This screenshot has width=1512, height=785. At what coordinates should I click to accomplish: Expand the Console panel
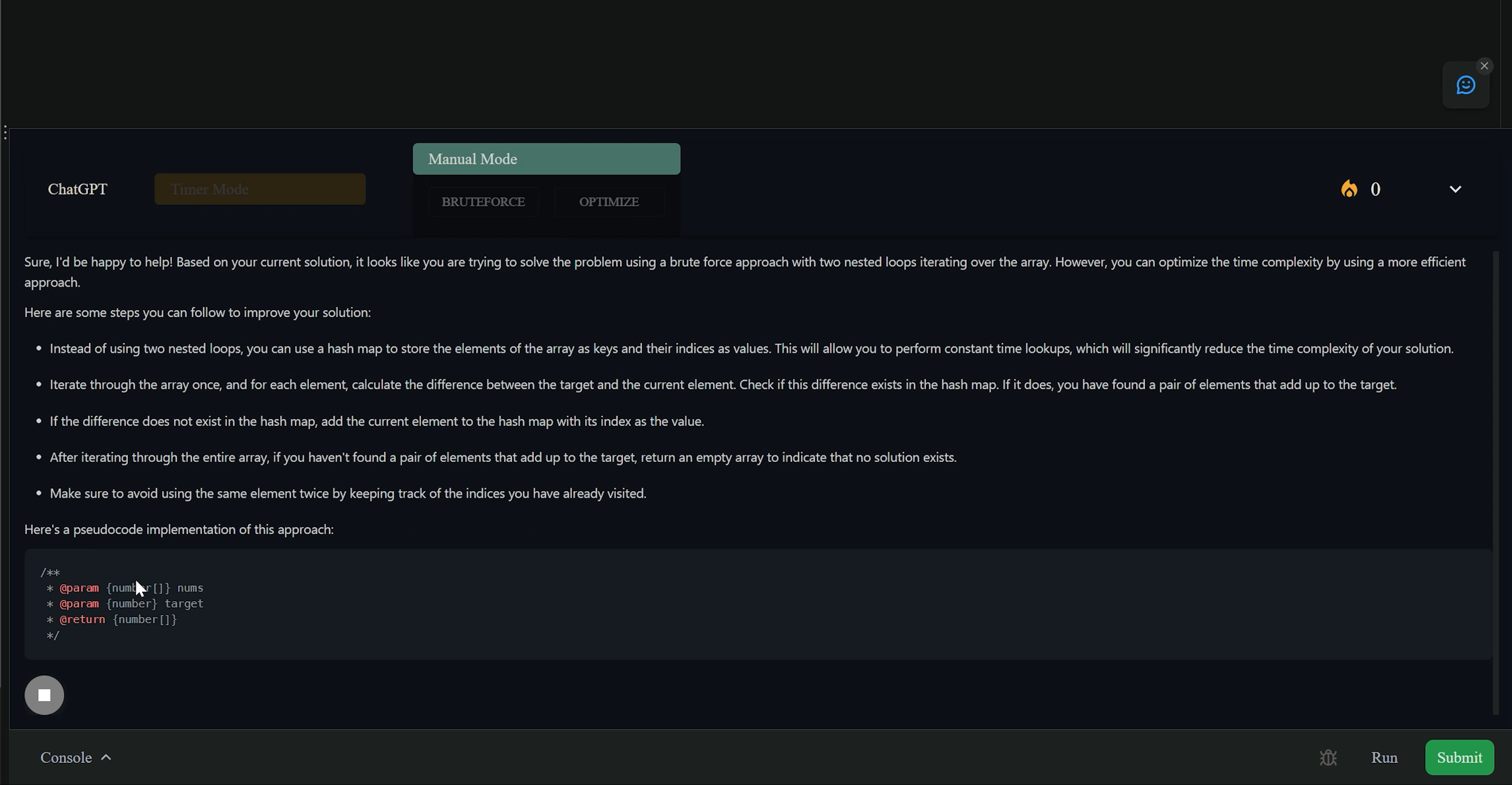click(x=76, y=757)
